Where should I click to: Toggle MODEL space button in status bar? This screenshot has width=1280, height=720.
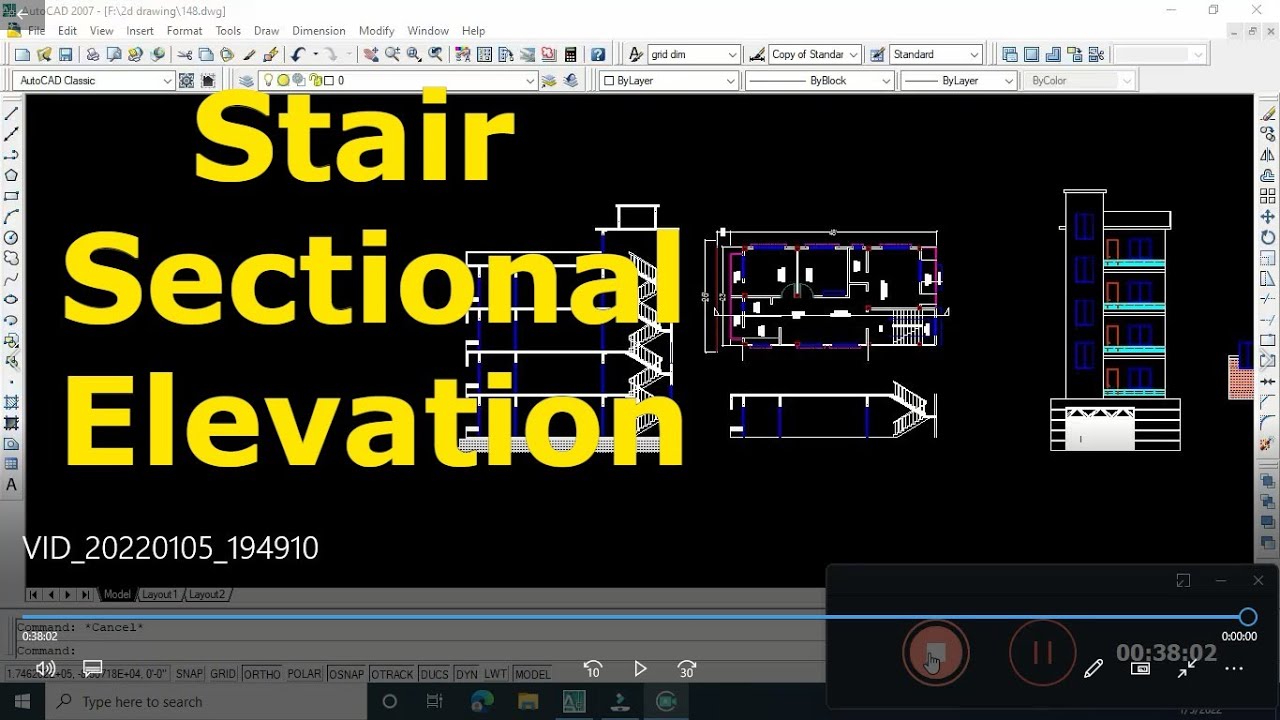click(532, 674)
